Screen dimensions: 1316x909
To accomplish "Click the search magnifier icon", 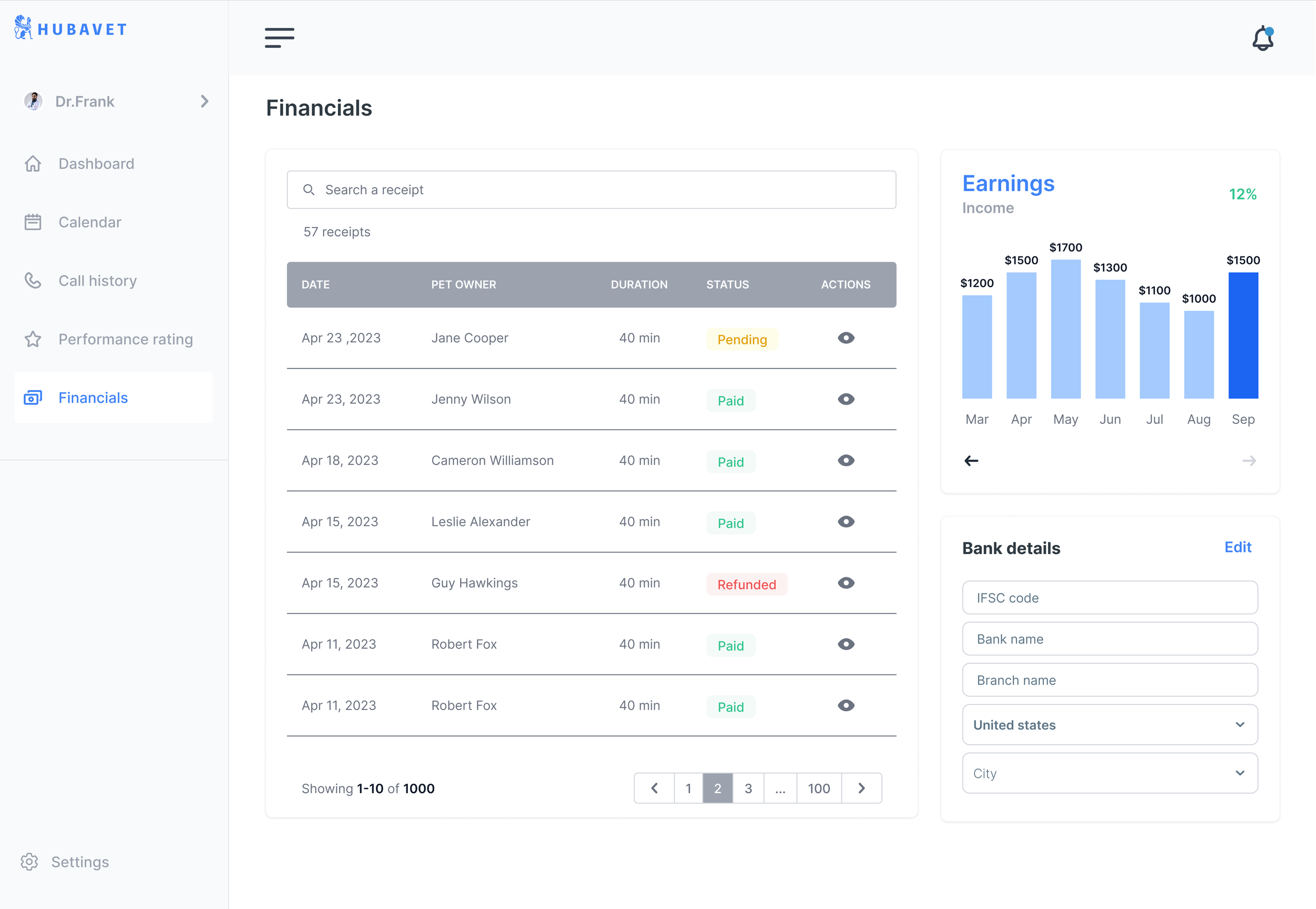I will tap(308, 190).
